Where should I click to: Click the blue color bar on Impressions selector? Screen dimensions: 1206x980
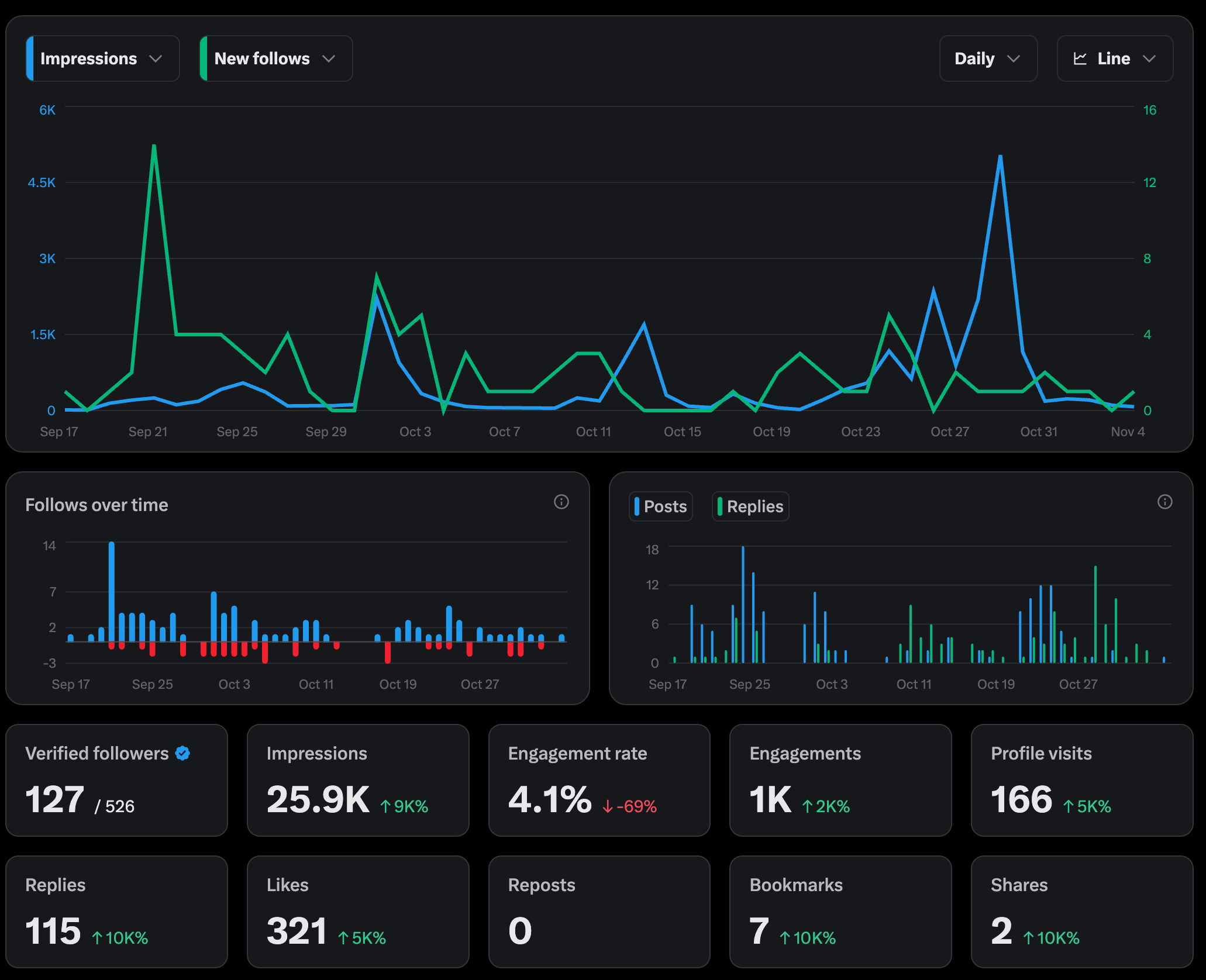(x=30, y=58)
